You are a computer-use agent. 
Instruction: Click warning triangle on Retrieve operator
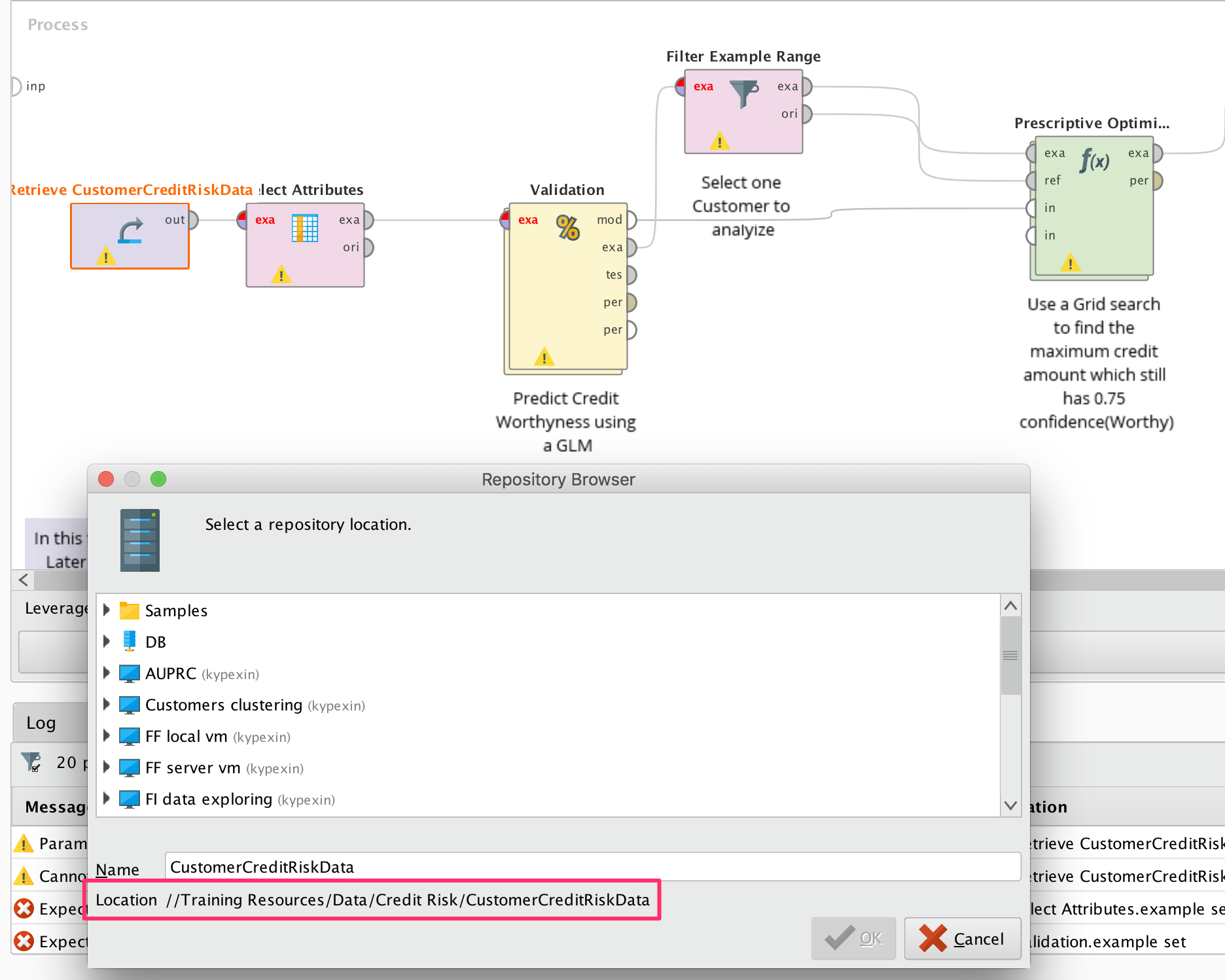106,256
